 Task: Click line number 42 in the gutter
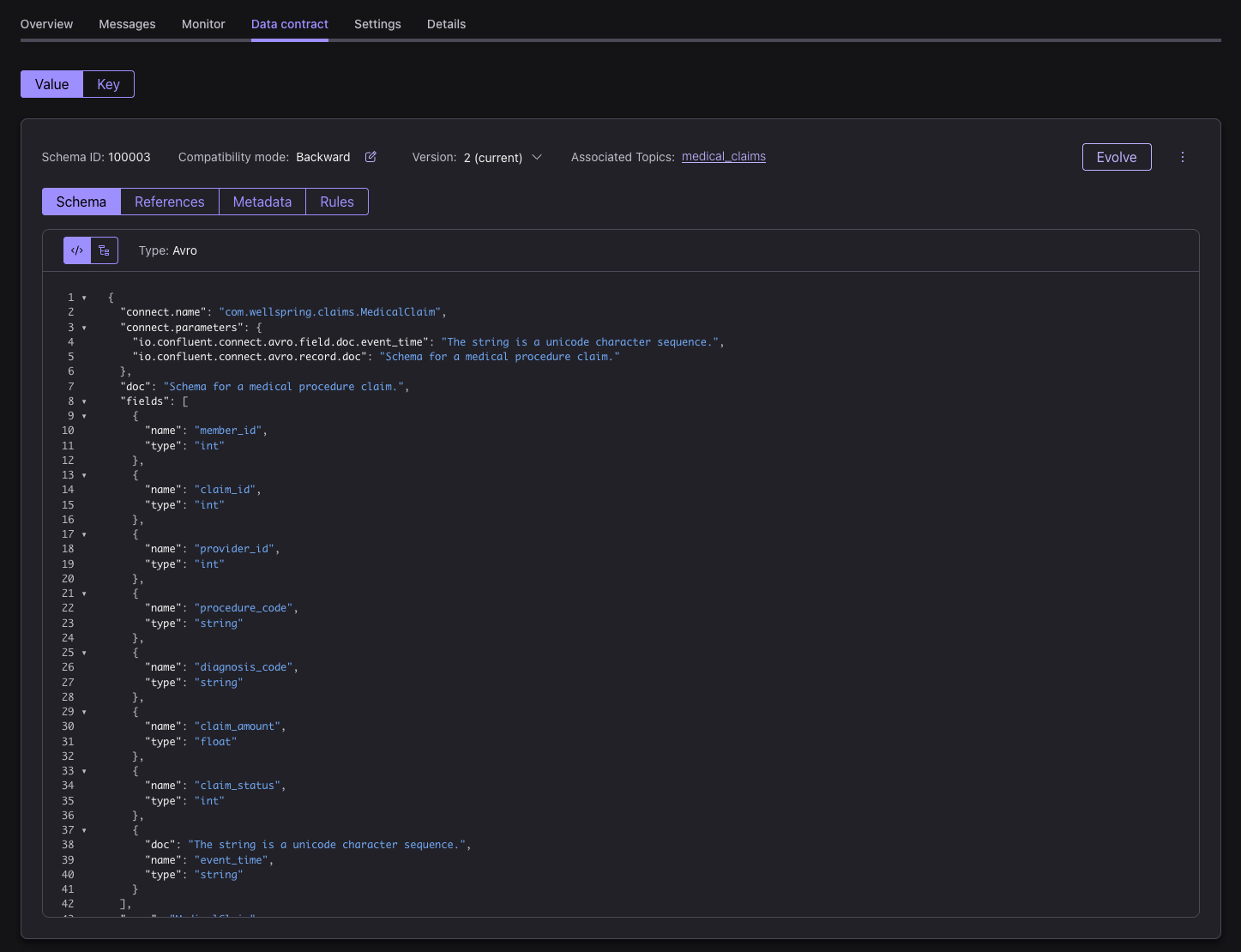68,904
